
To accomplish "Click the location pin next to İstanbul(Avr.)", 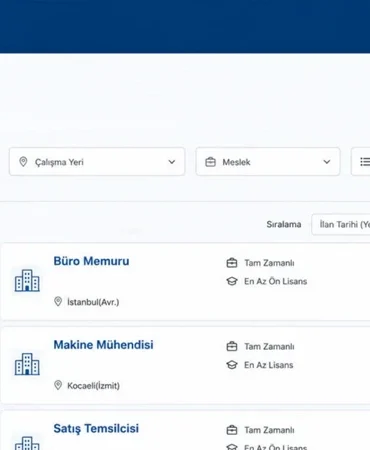I will (58, 302).
